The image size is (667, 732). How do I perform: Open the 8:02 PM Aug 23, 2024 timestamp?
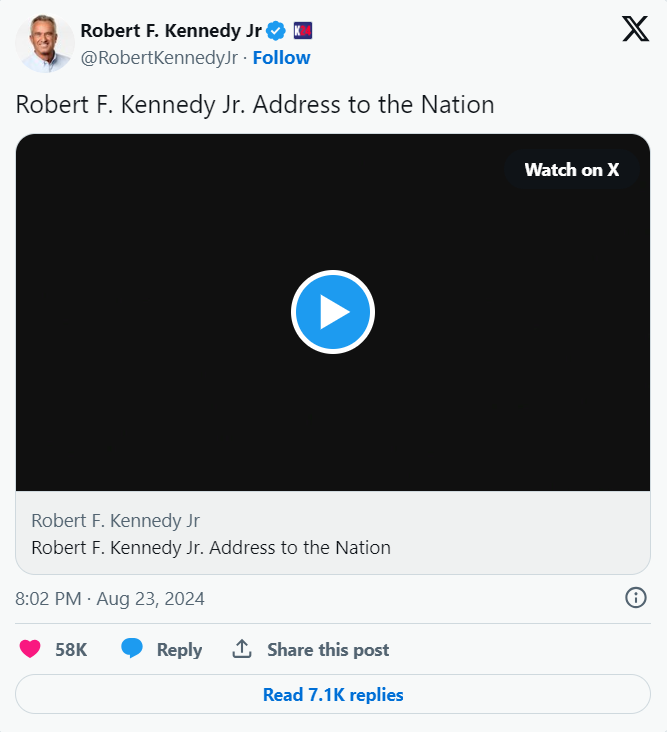[x=110, y=599]
